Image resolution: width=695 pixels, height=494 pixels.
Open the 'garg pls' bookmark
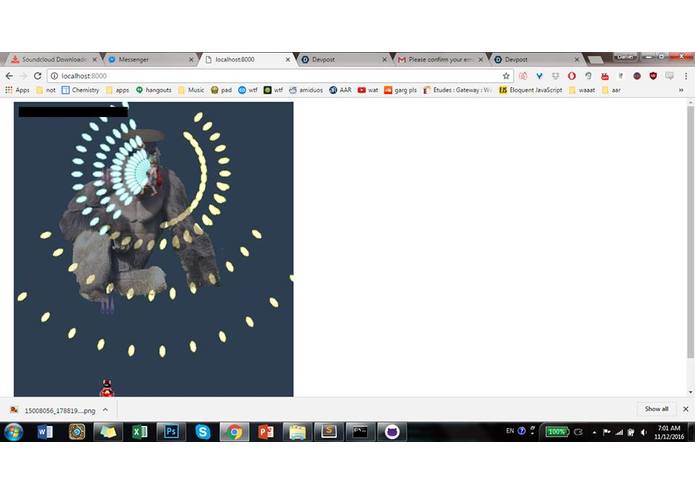[400, 90]
